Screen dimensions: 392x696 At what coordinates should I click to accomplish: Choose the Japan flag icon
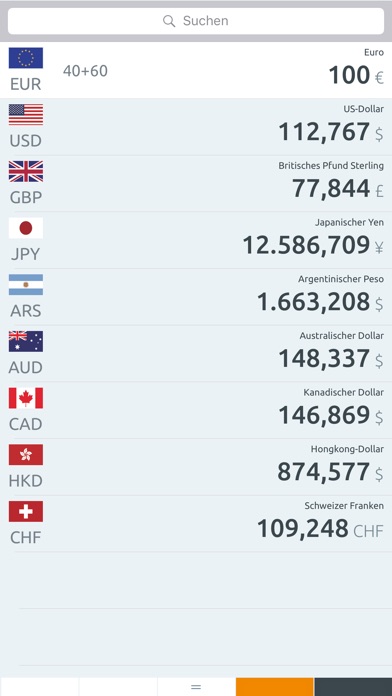(26, 228)
